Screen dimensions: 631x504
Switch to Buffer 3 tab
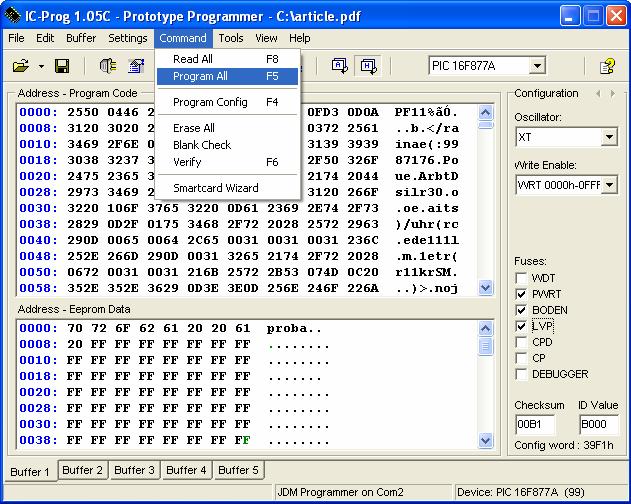[134, 470]
